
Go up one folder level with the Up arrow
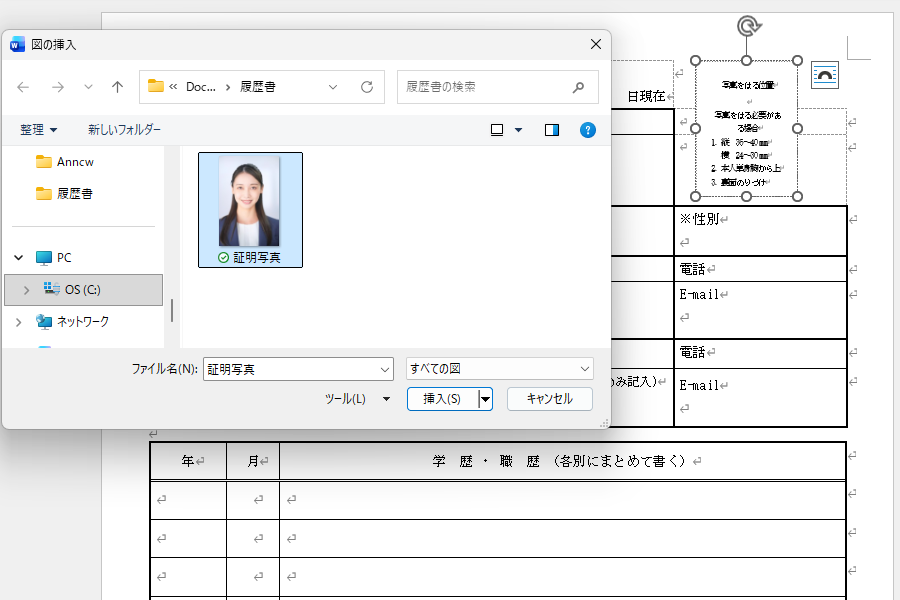click(116, 87)
